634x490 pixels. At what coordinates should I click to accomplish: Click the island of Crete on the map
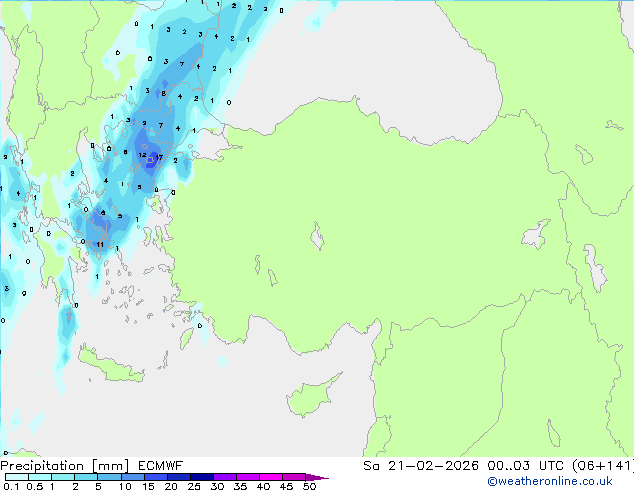[111, 365]
